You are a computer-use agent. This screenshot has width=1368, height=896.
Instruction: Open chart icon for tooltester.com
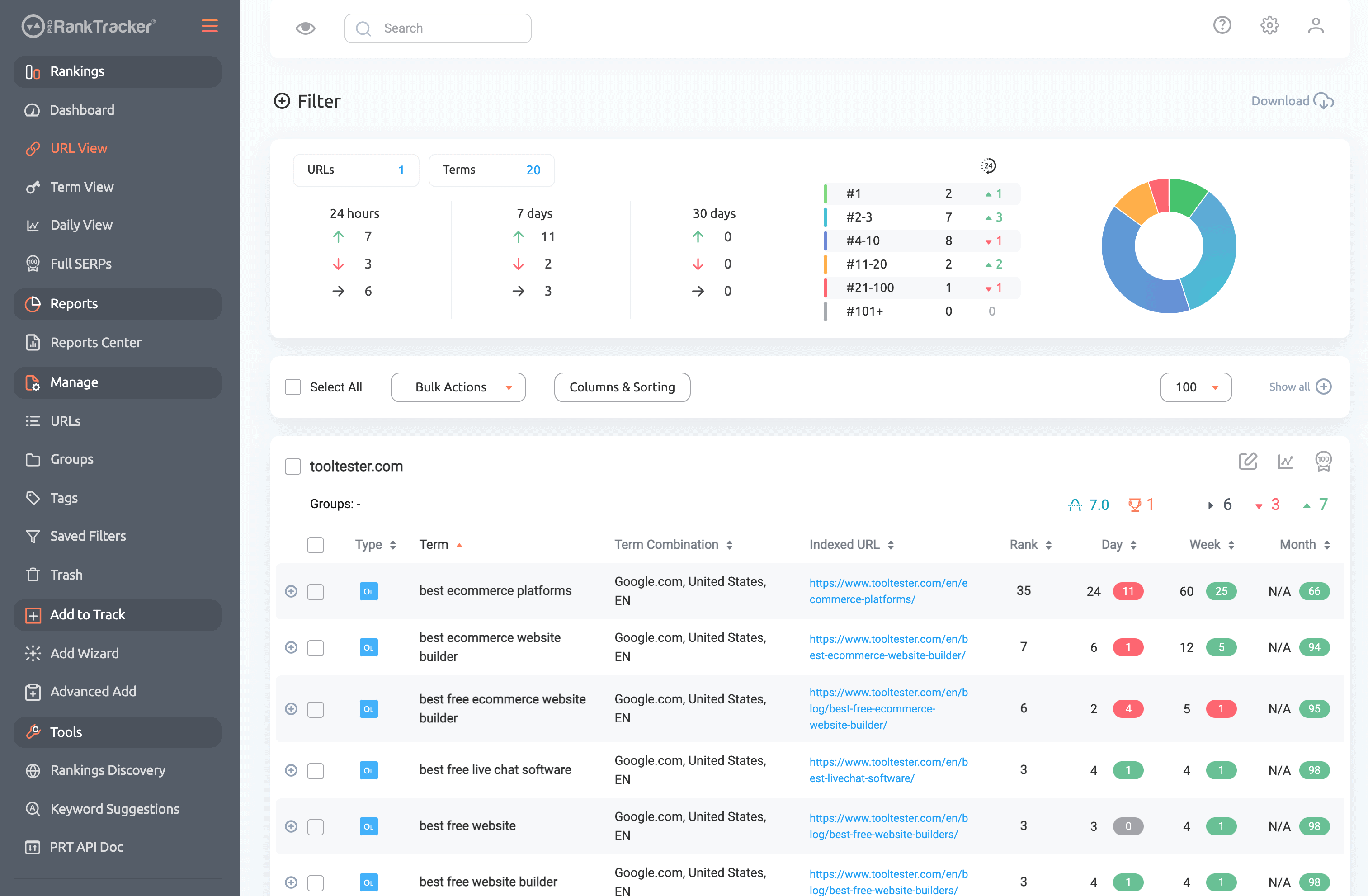click(x=1285, y=461)
